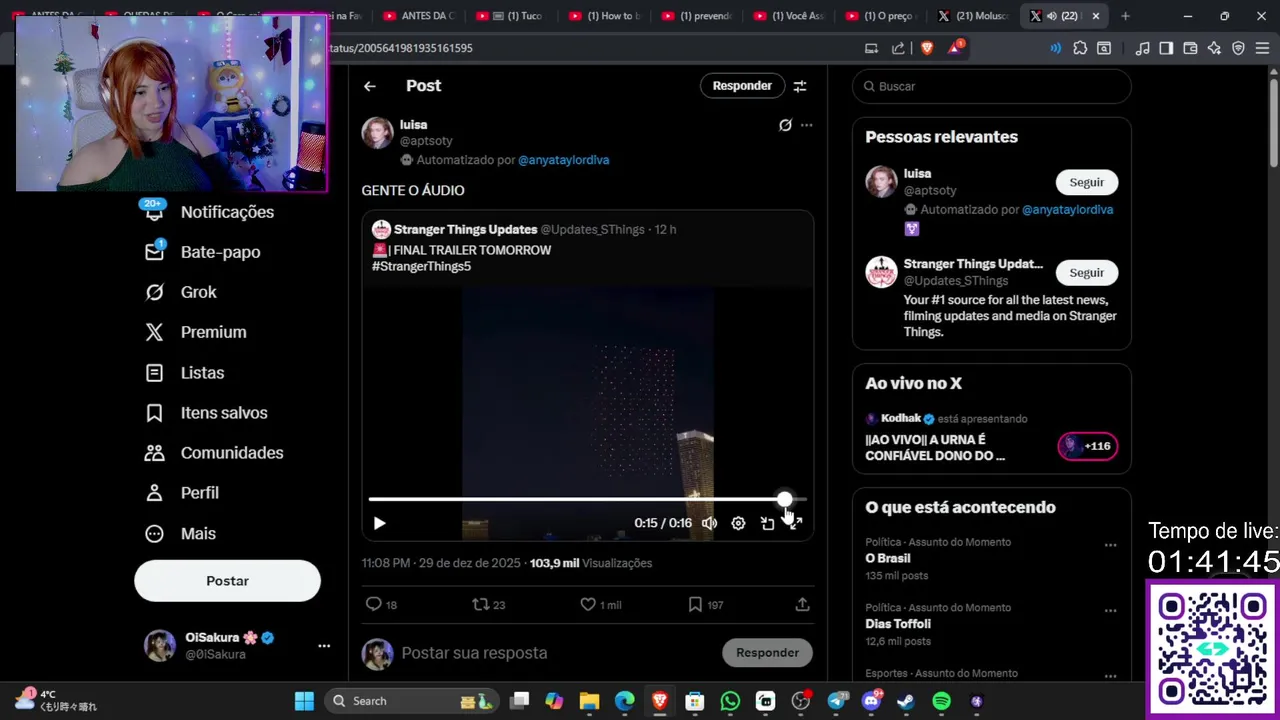
Task: Open @anyataylordiva link in post header
Action: tap(563, 160)
